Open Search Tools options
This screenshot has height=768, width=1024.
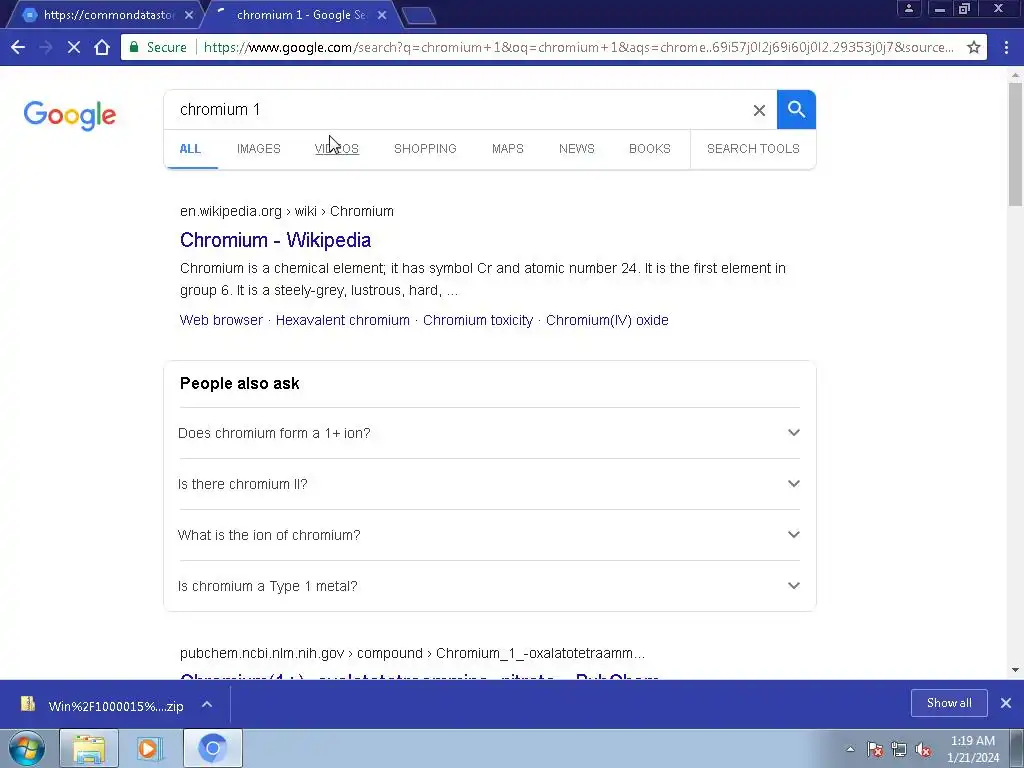coord(753,148)
